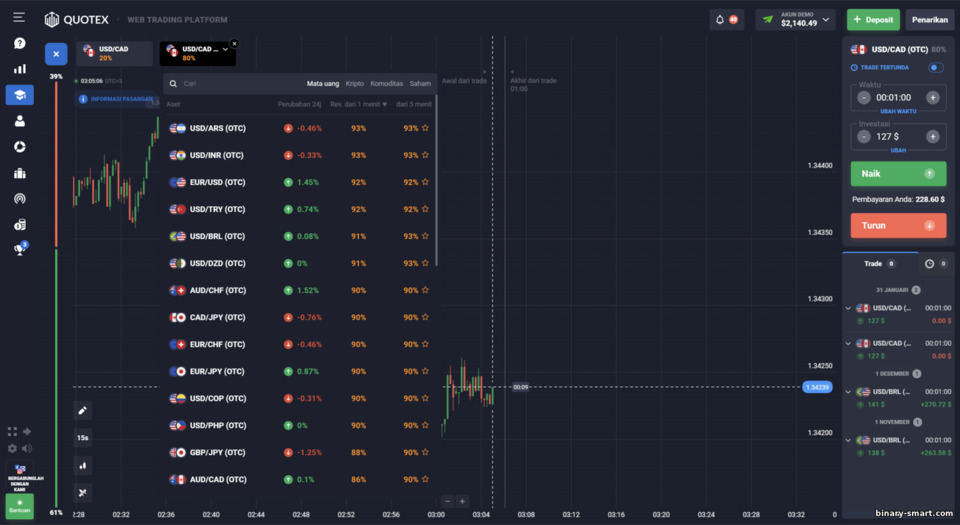Open the coins stack sidebar icon

click(20, 225)
